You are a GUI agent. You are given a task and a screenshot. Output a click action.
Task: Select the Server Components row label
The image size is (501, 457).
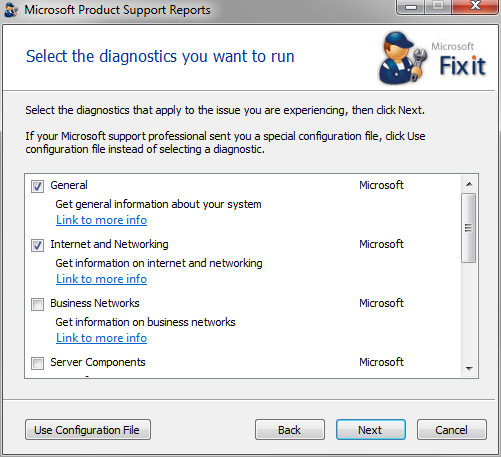point(98,362)
